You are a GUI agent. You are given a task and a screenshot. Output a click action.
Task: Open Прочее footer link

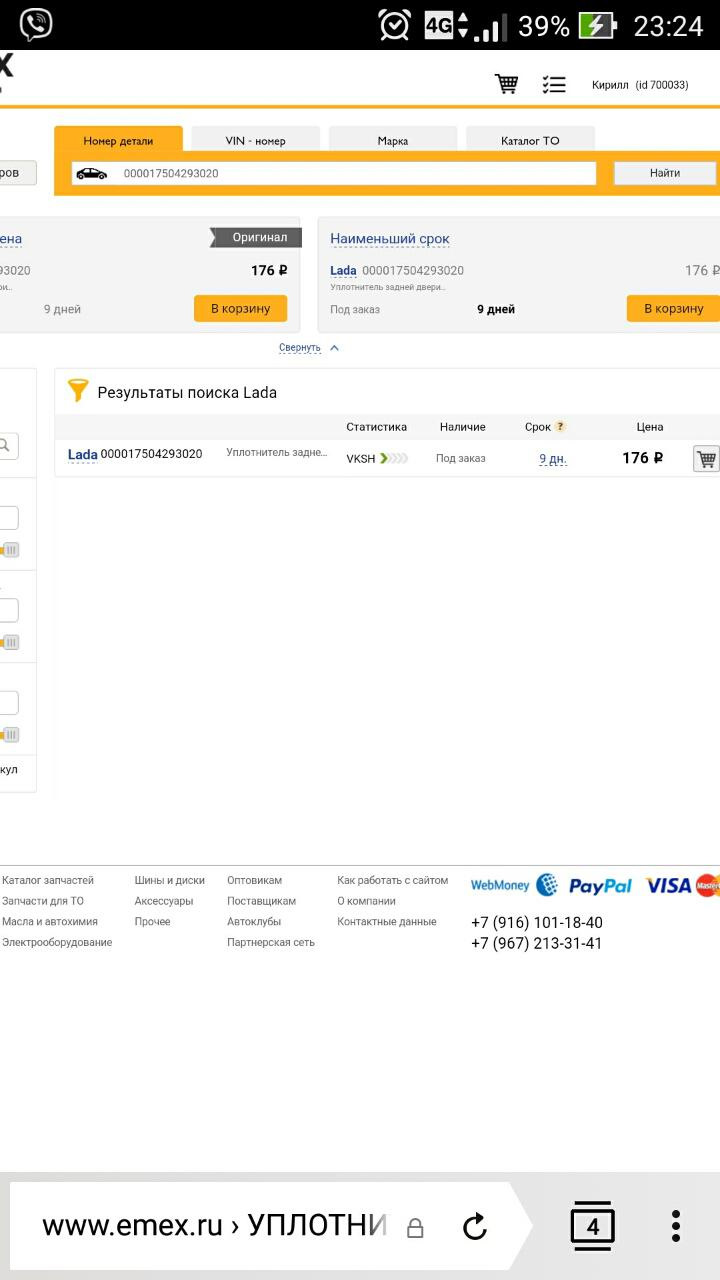click(153, 921)
